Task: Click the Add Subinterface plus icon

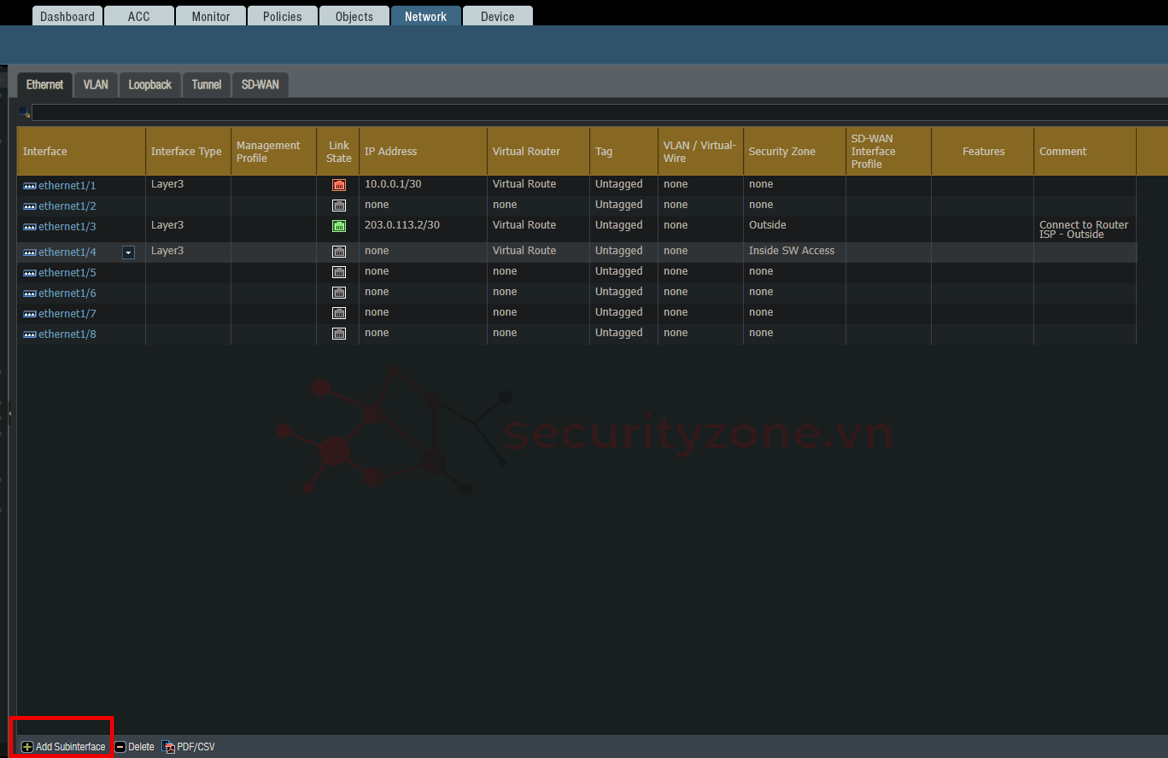Action: (27, 747)
